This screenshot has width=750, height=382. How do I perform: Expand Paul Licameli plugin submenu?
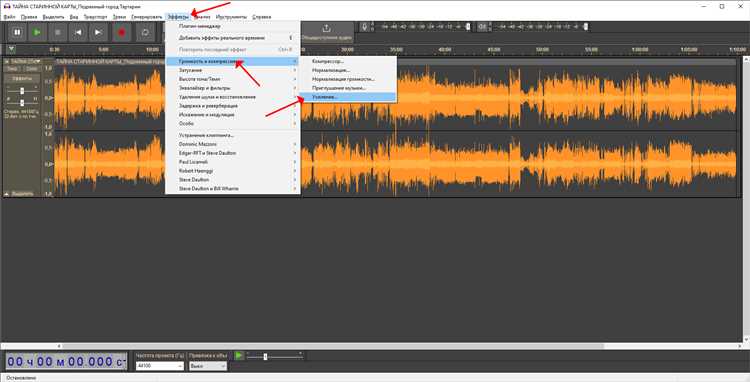click(x=233, y=162)
